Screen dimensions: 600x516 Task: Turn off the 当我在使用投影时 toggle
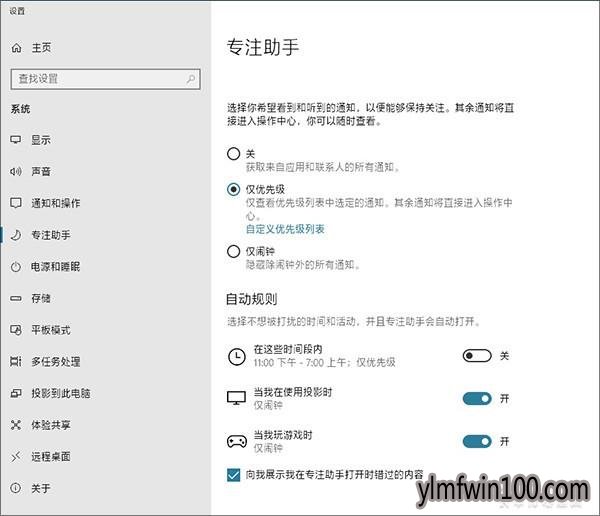pyautogui.click(x=477, y=398)
